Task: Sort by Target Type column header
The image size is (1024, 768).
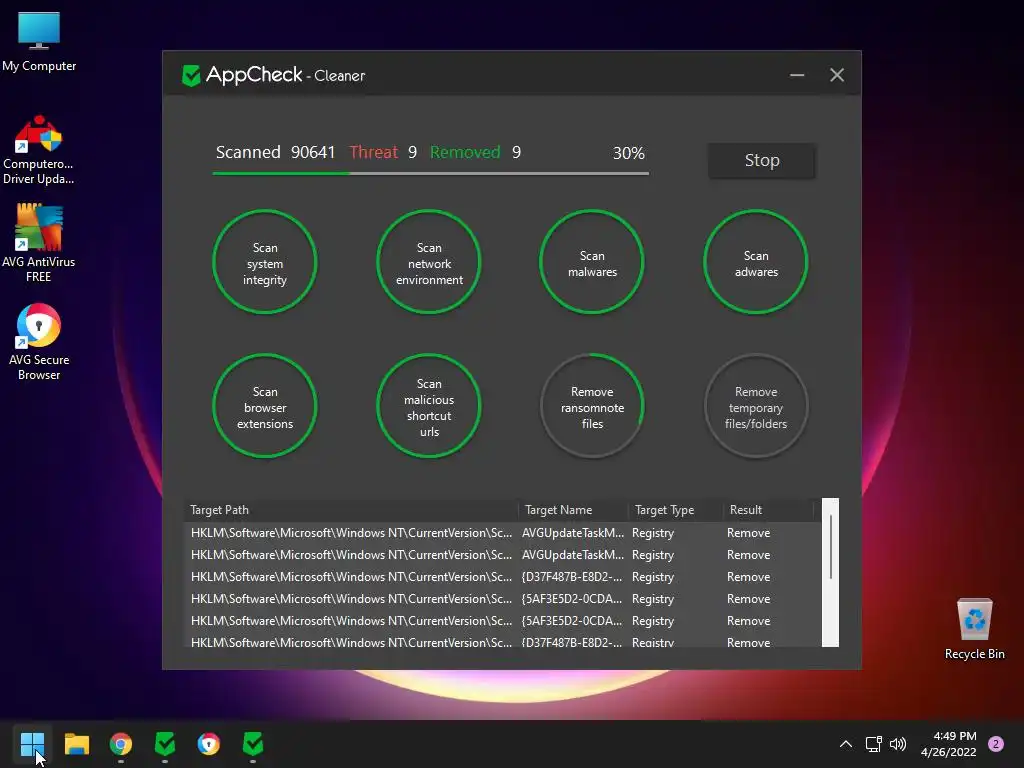Action: pos(676,510)
